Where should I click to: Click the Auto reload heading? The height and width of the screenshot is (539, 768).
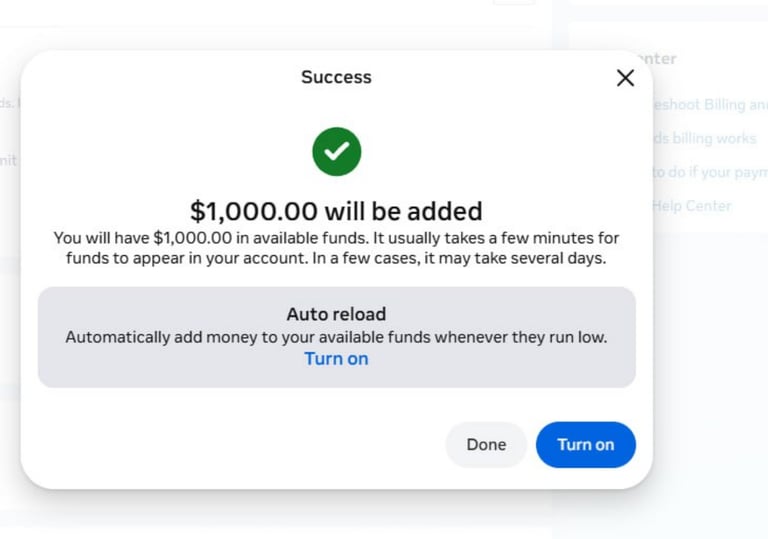[336, 314]
